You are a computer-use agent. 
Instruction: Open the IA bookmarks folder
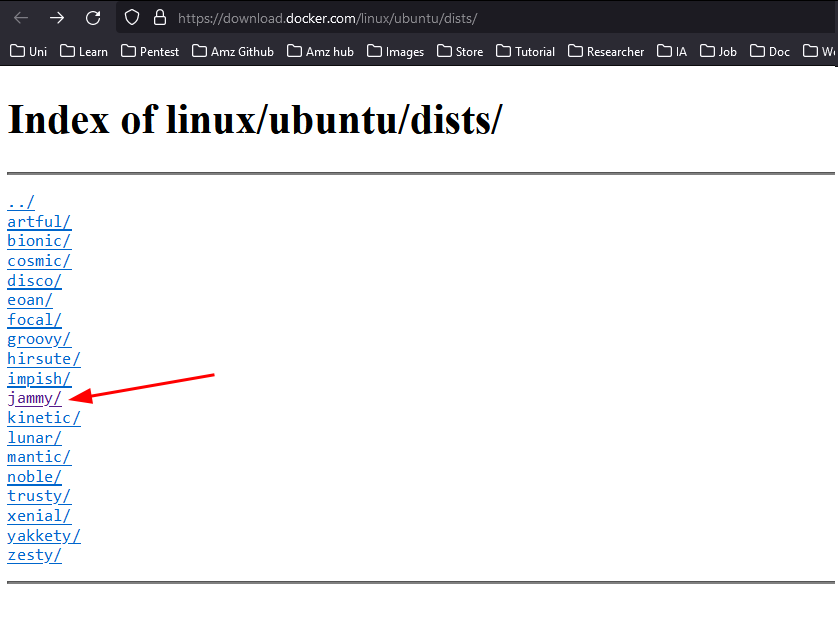672,51
